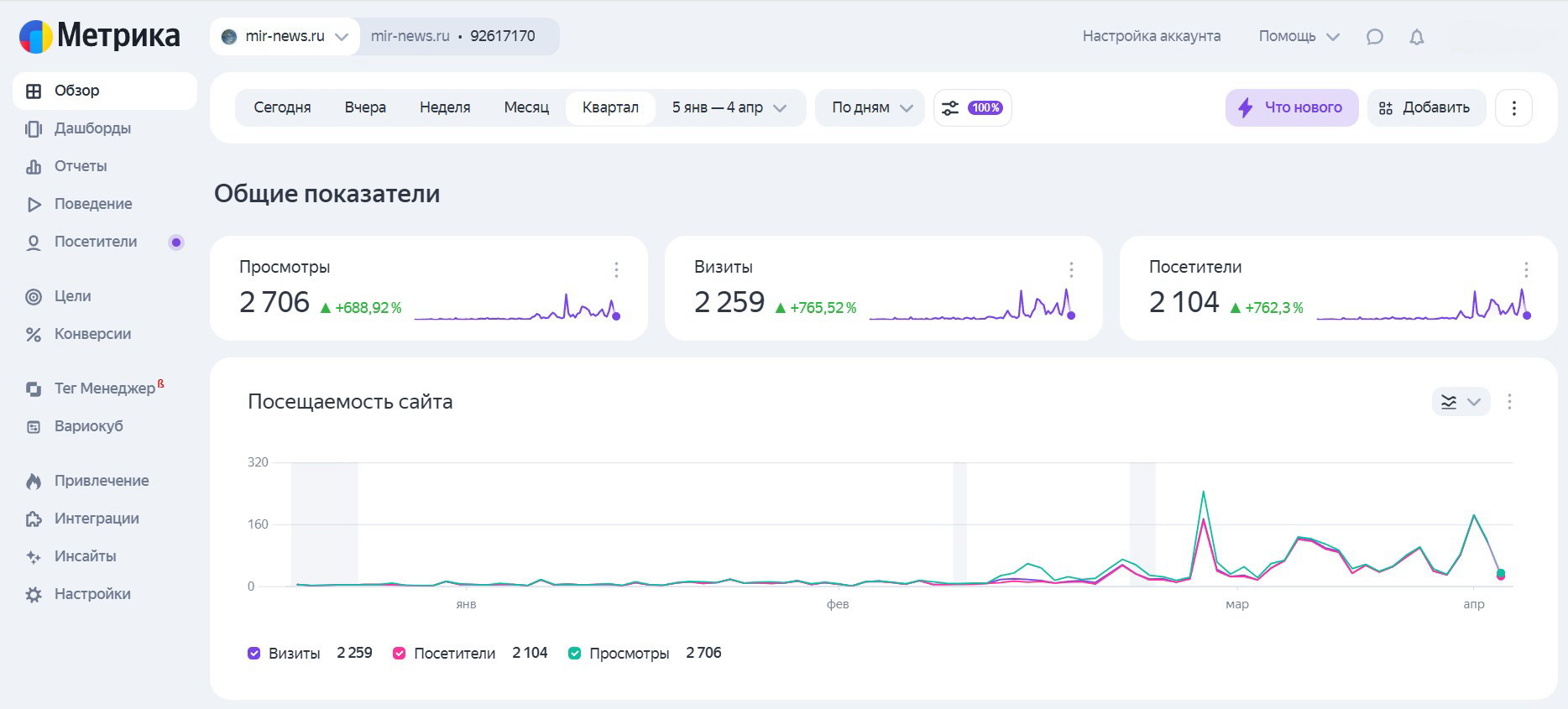1568x709 pixels.
Task: Disable the Просмотры series checkbox
Action: click(x=575, y=654)
